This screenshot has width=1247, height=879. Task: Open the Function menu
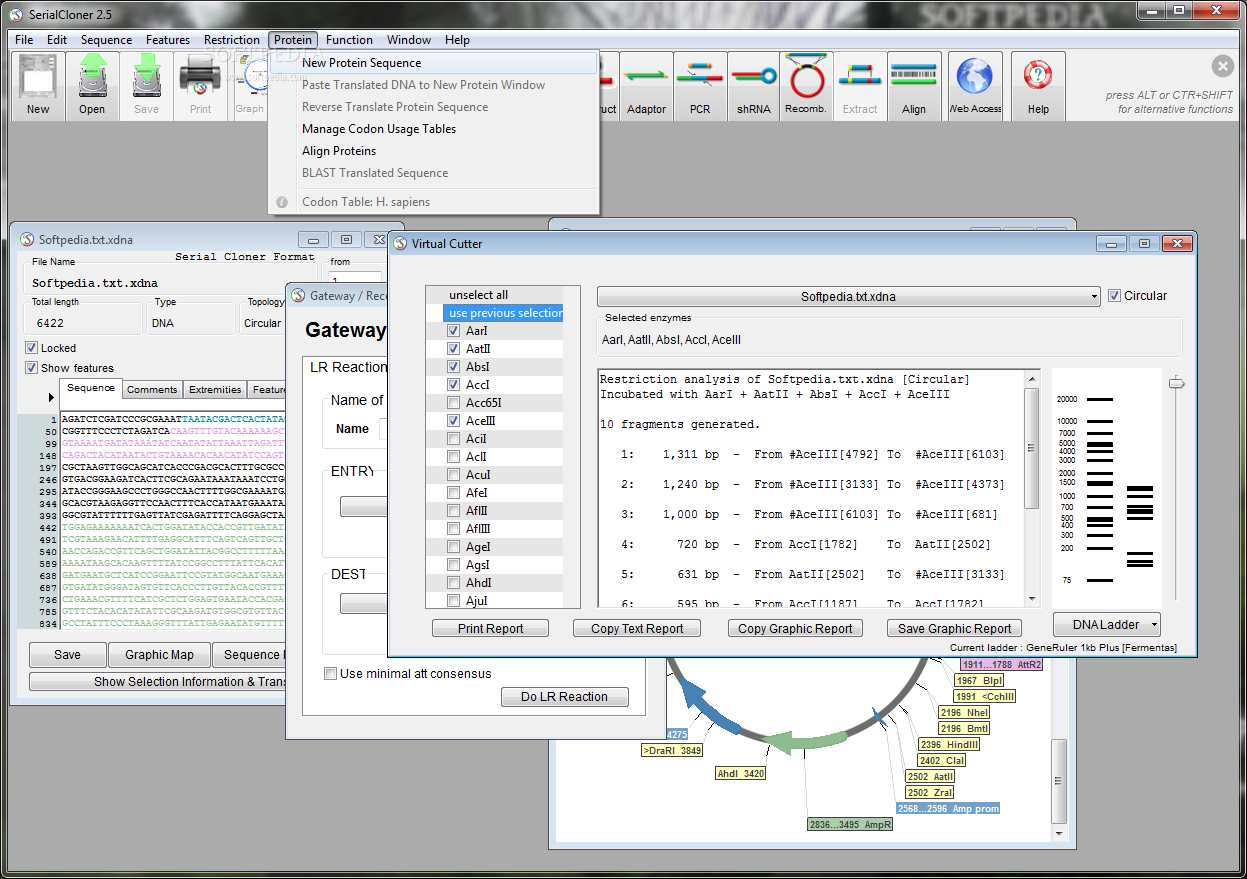coord(349,40)
